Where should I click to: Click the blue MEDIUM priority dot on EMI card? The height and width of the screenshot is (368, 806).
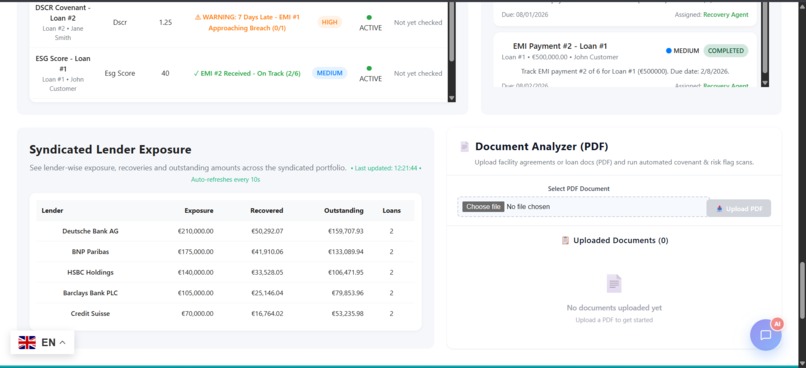[x=669, y=51]
